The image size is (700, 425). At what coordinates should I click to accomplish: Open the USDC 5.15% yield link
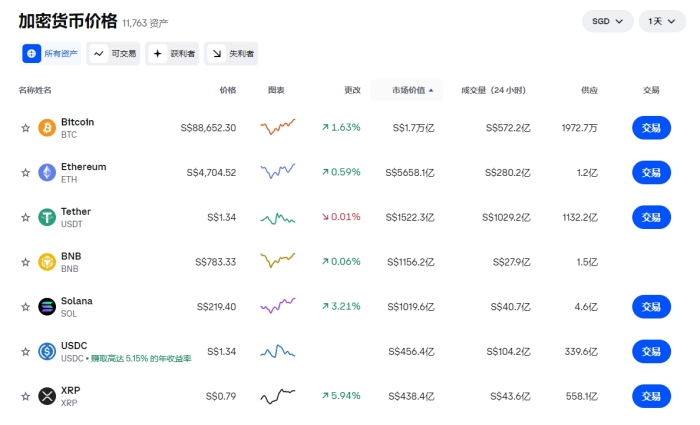(140, 358)
